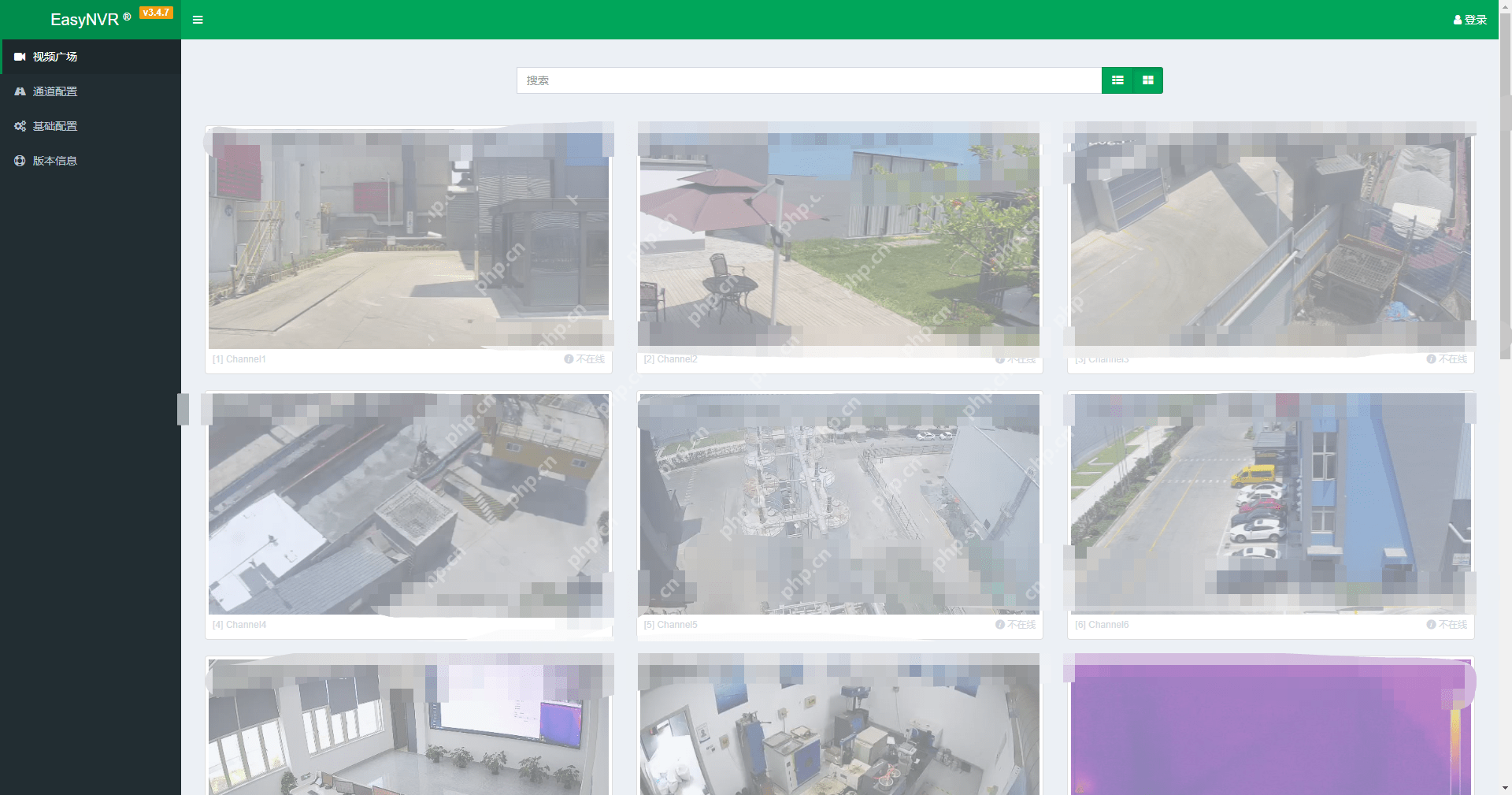Click the 登录 login link
The height and width of the screenshot is (795, 1512).
1475,20
